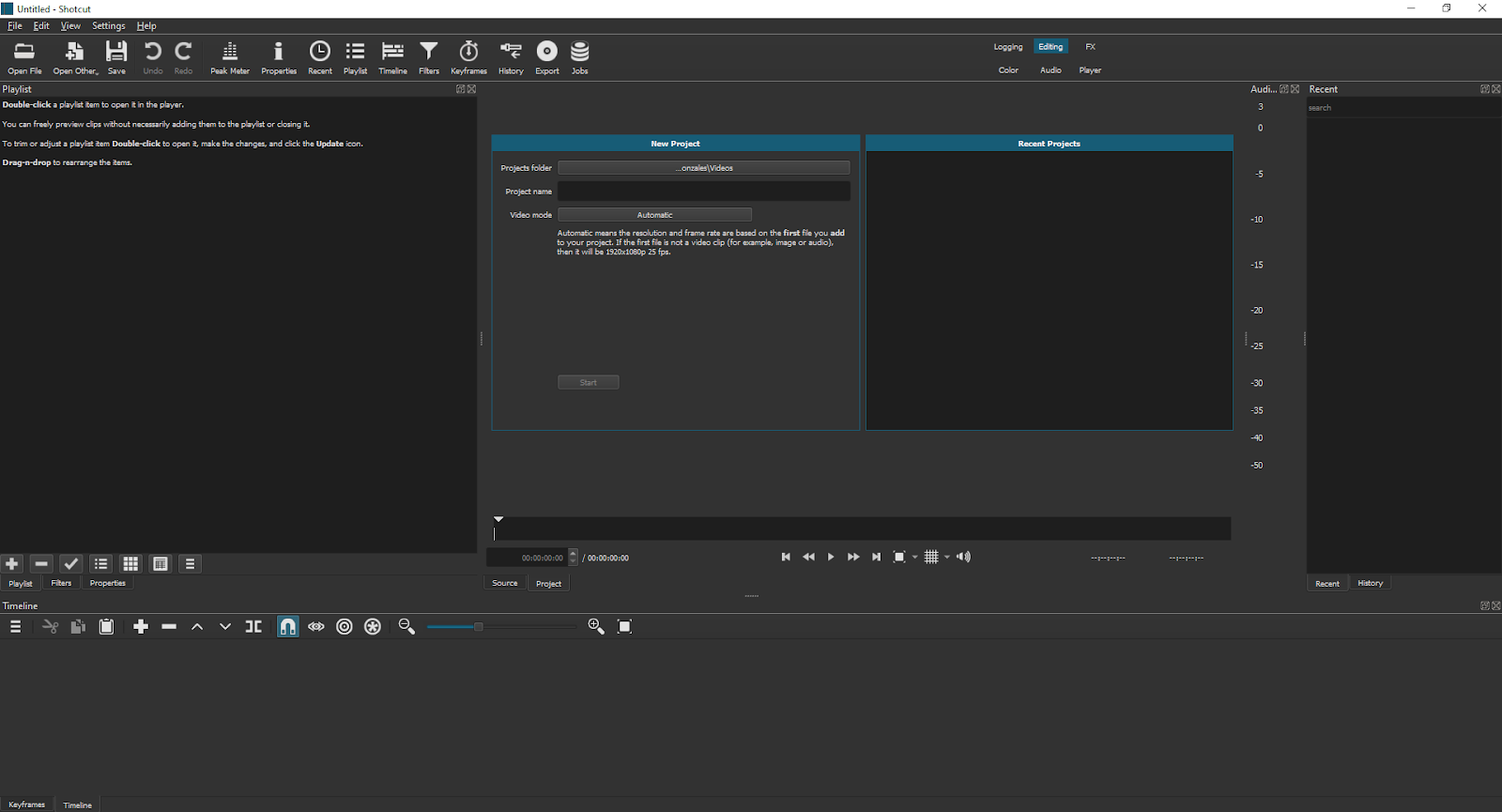Switch to the Project player tab
This screenshot has height=812, width=1502.
(x=549, y=583)
